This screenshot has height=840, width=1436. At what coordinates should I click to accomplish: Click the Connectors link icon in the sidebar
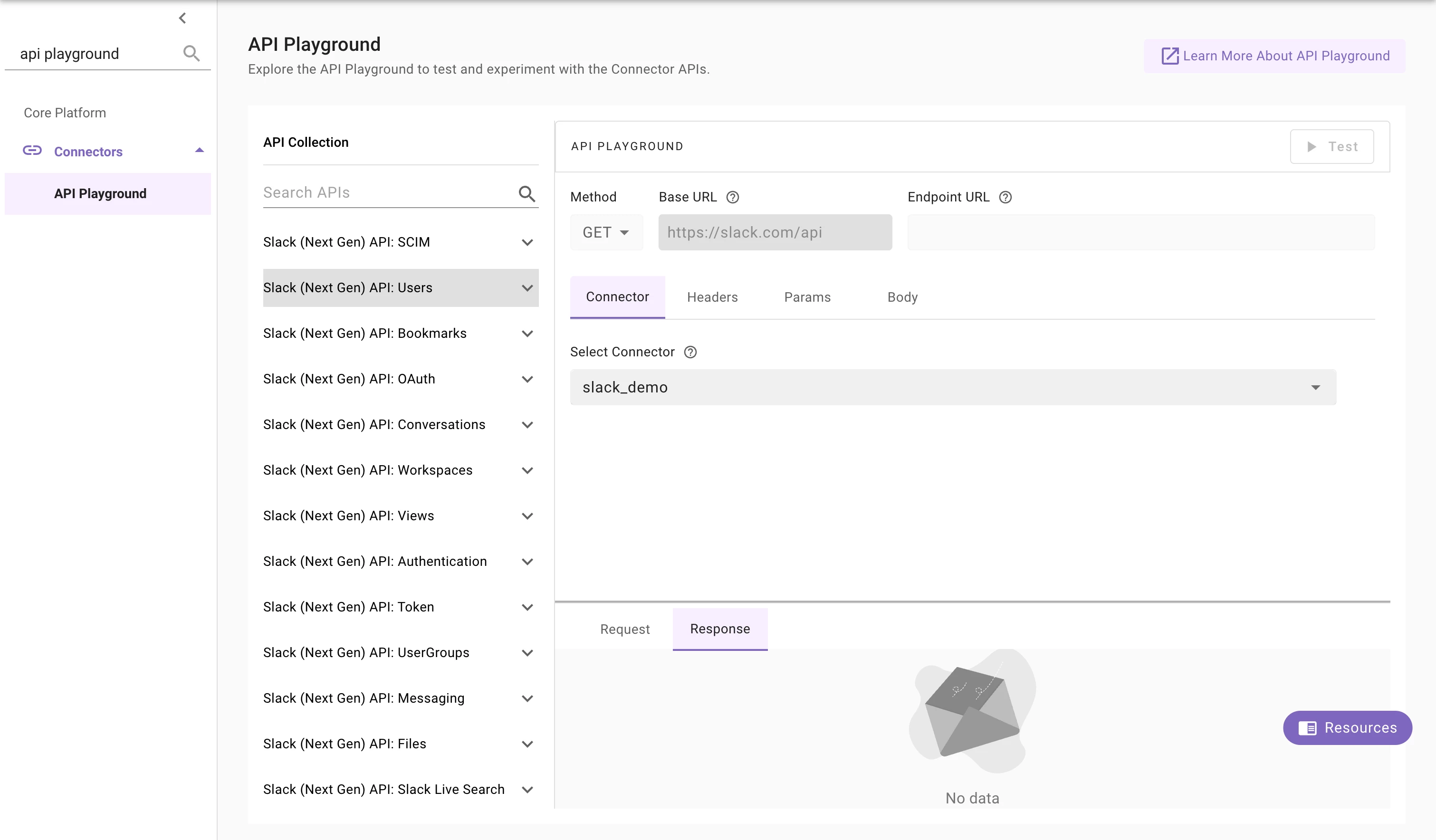32,151
